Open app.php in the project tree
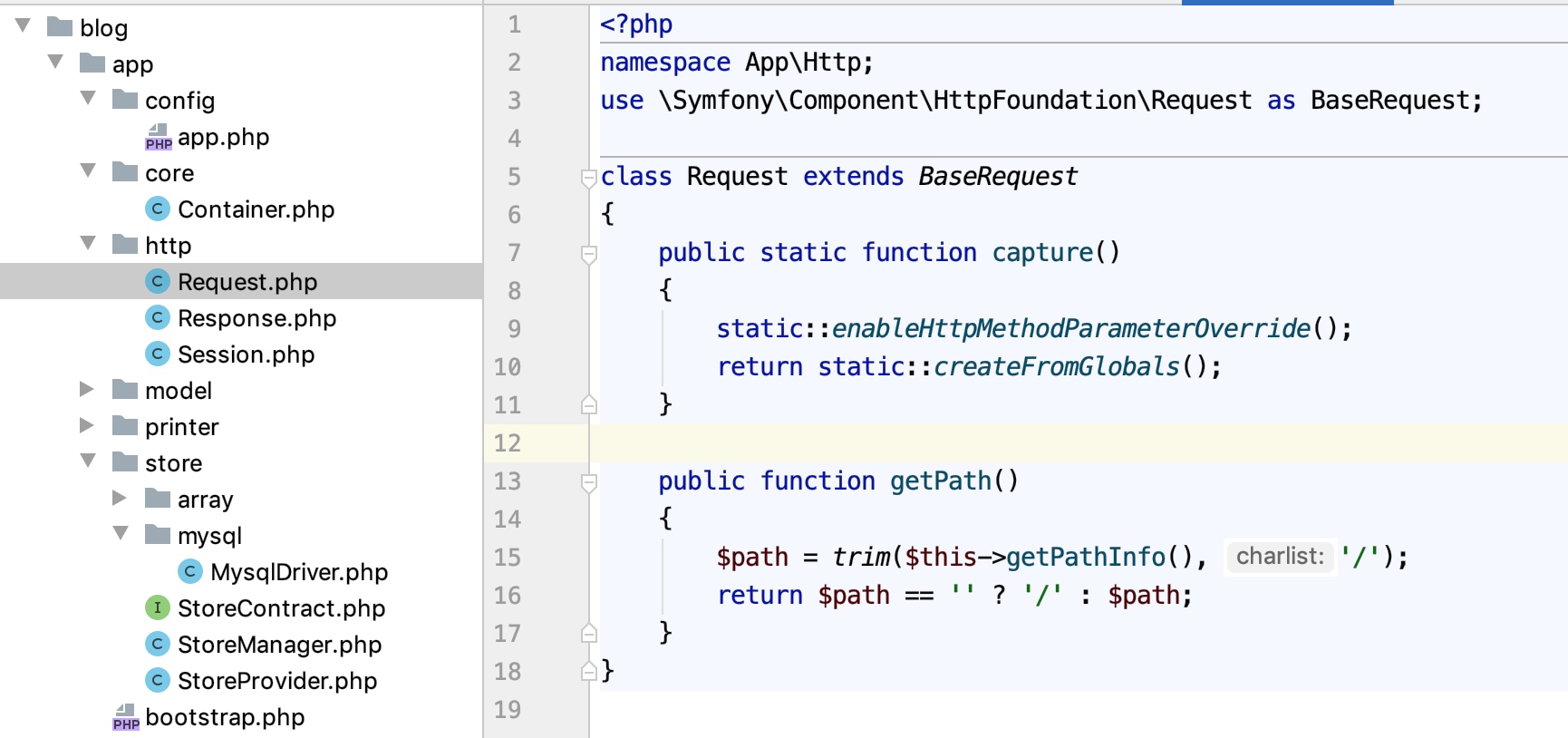This screenshot has height=738, width=1568. point(224,137)
